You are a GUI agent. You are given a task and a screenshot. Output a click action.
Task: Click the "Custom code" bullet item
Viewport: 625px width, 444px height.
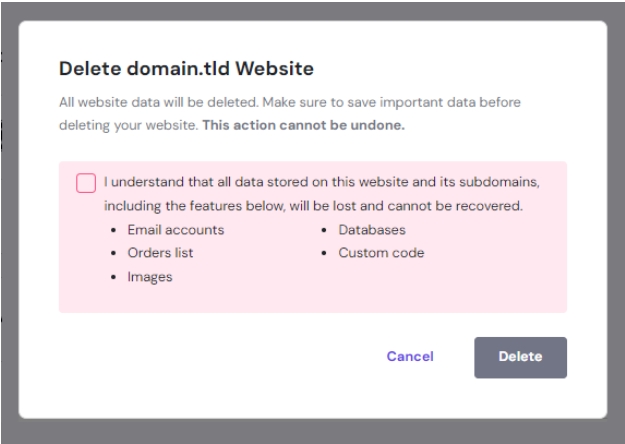pyautogui.click(x=381, y=253)
